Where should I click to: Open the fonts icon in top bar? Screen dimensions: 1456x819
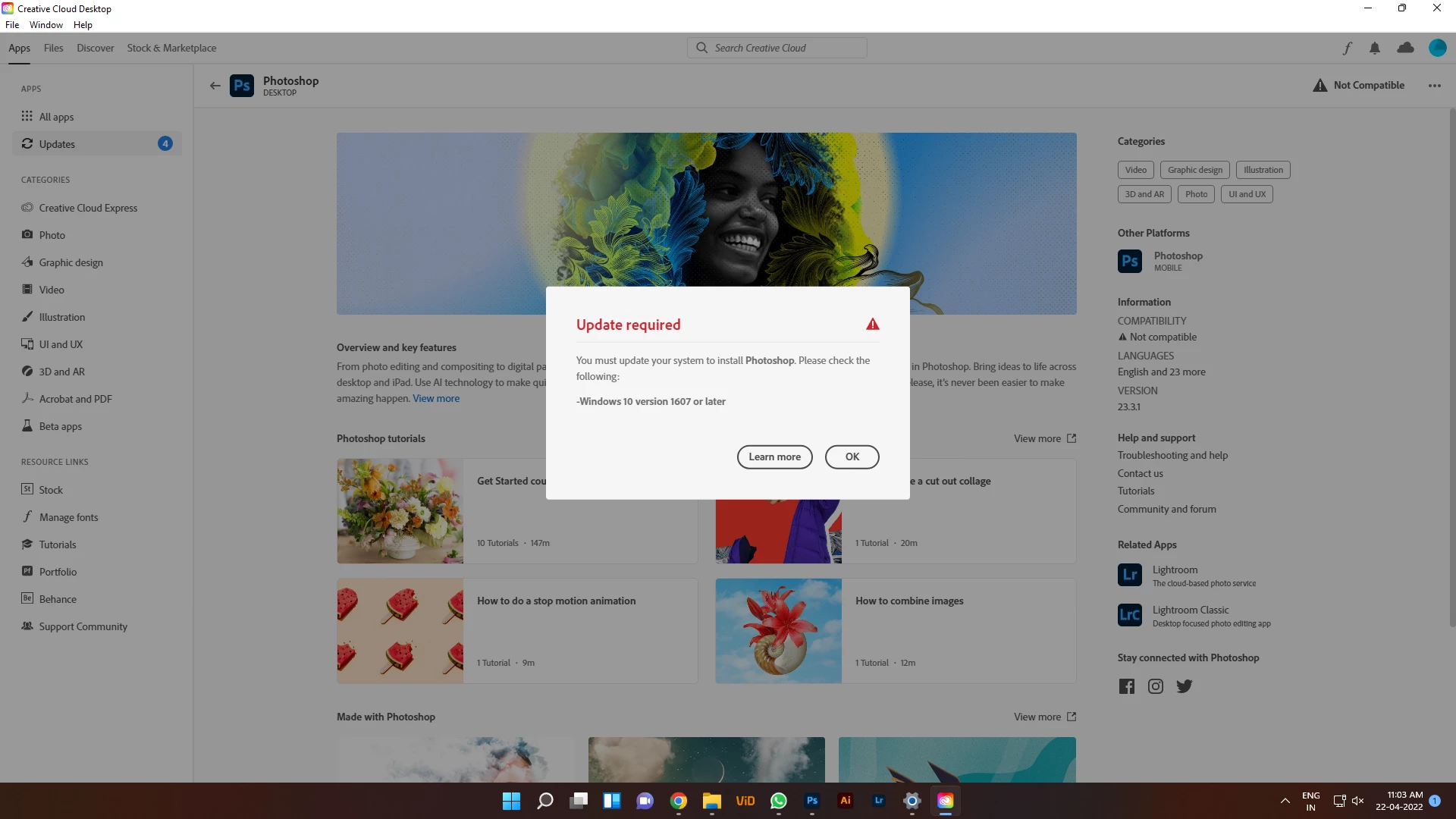click(1347, 49)
